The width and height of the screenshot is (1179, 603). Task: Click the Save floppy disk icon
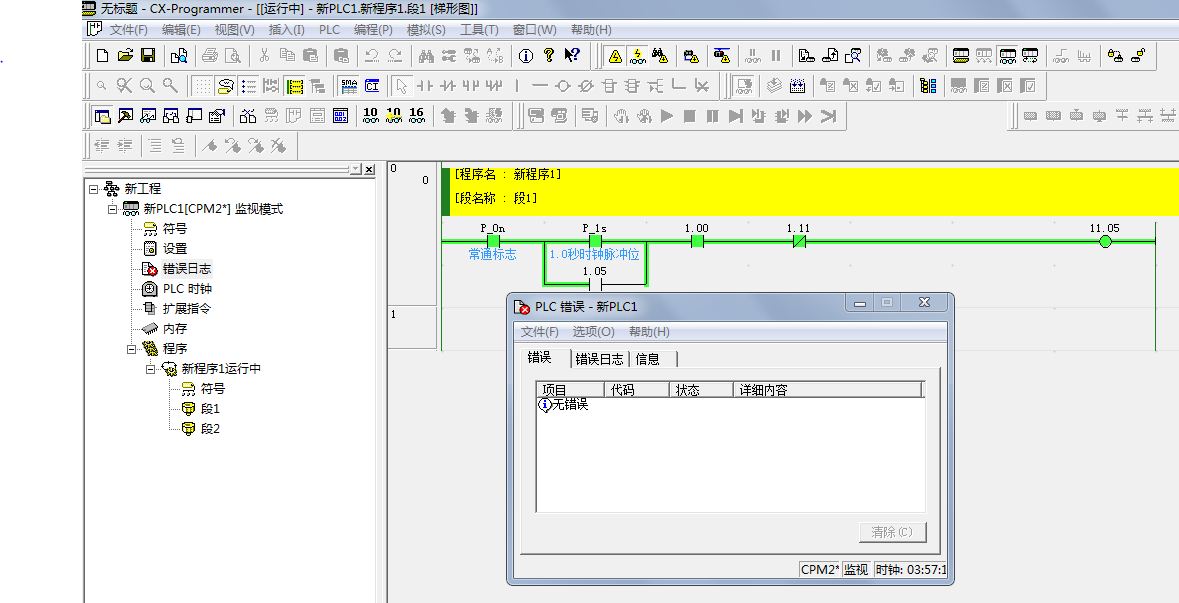(147, 56)
